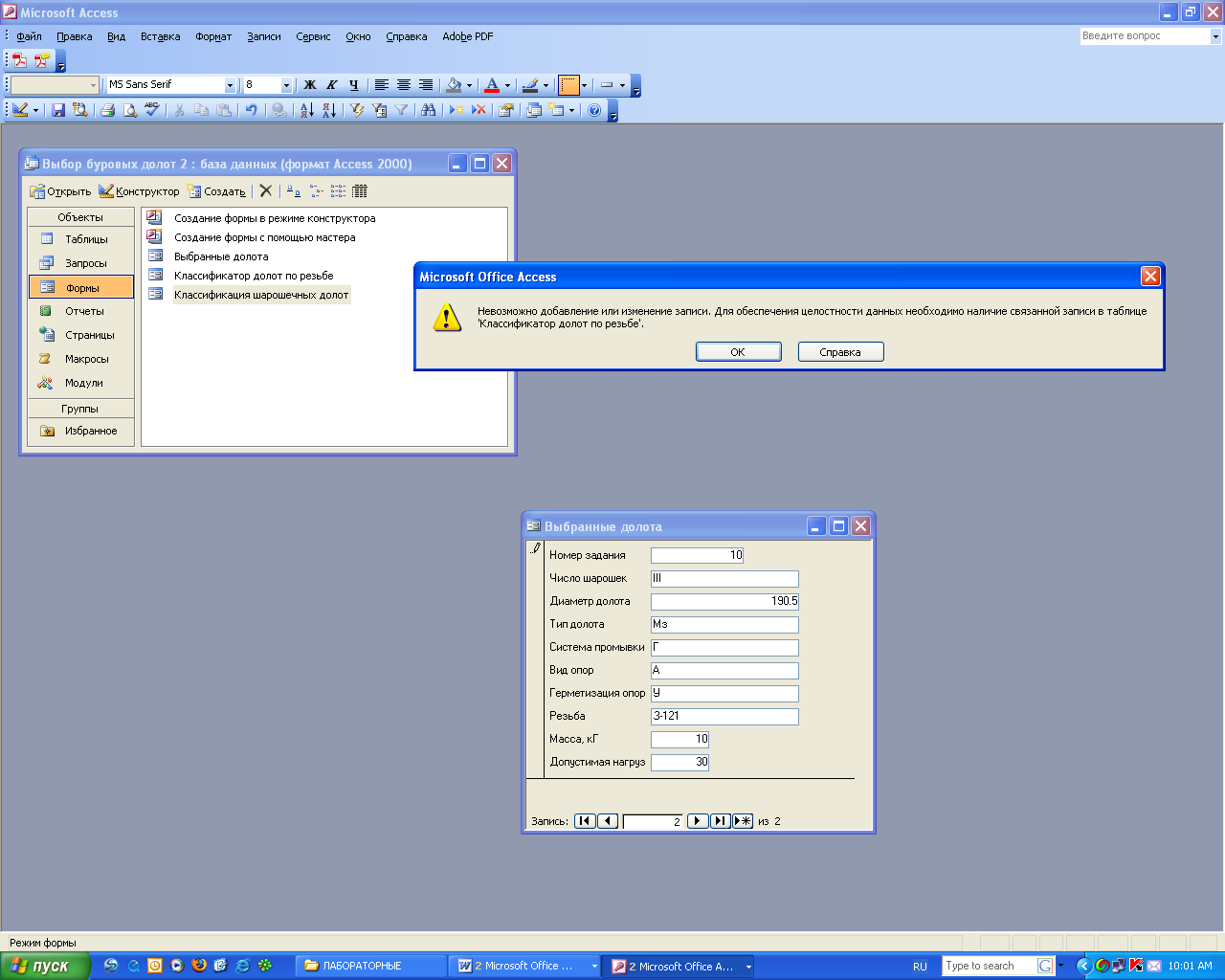Open Print Preview magnifier icon

(x=130, y=110)
